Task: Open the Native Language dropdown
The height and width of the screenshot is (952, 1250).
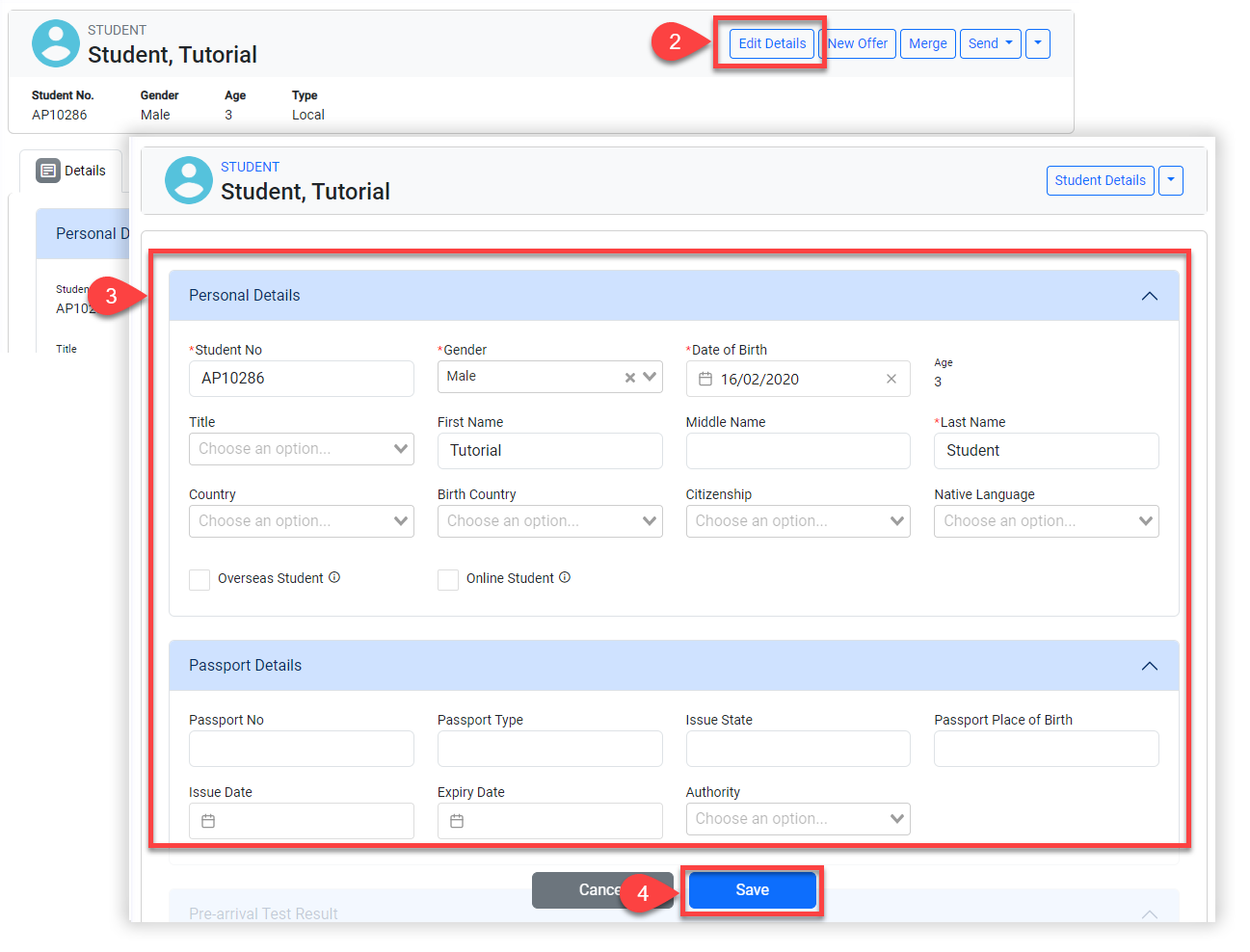Action: click(1046, 521)
